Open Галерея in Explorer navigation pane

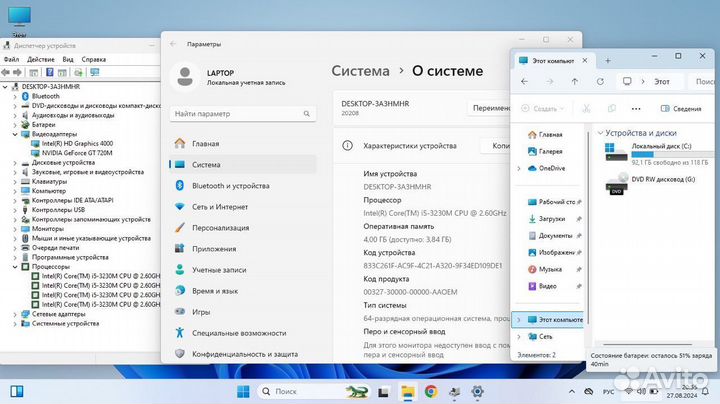(x=545, y=152)
